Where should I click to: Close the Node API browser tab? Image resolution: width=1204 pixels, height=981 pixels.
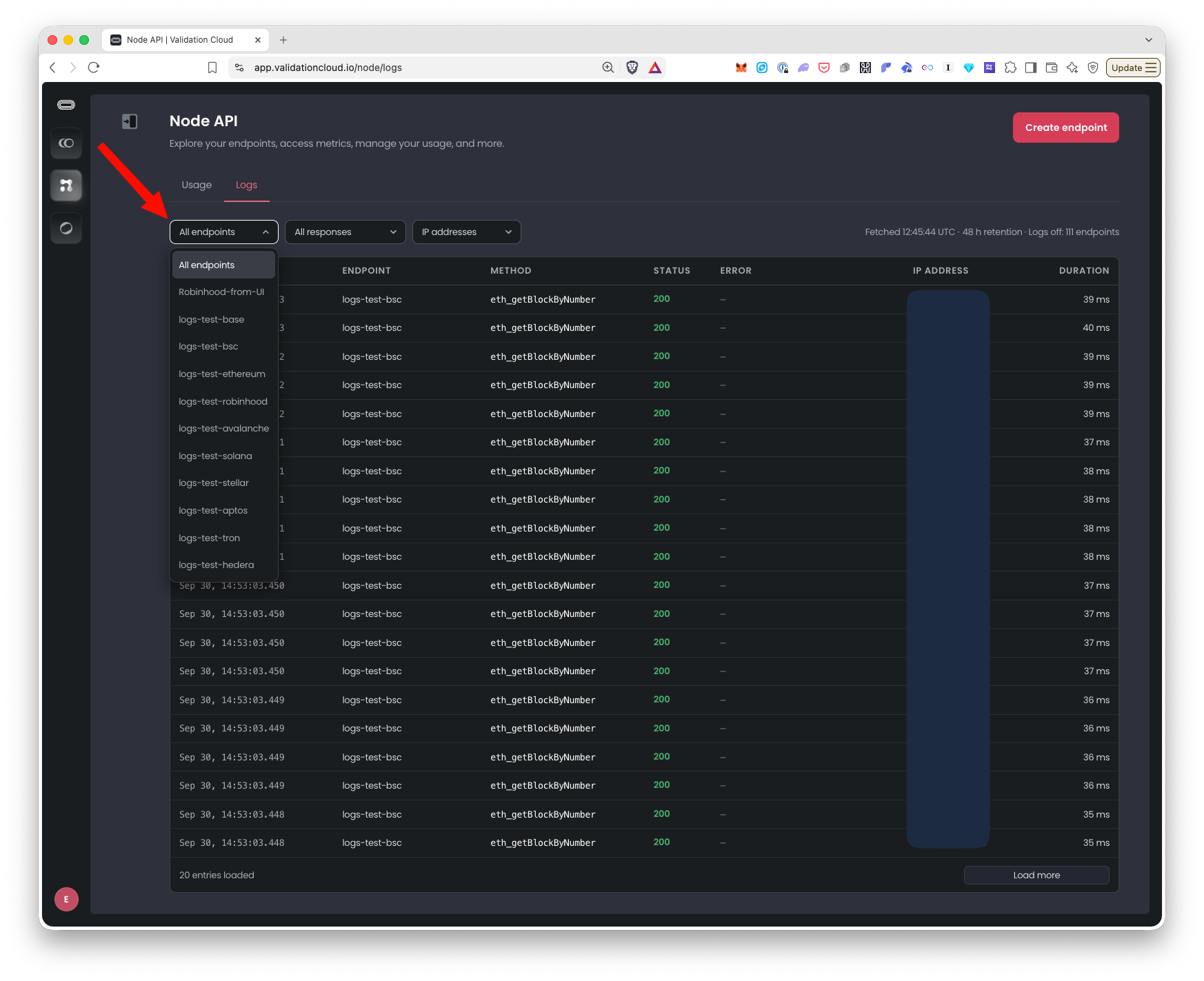pyautogui.click(x=258, y=40)
